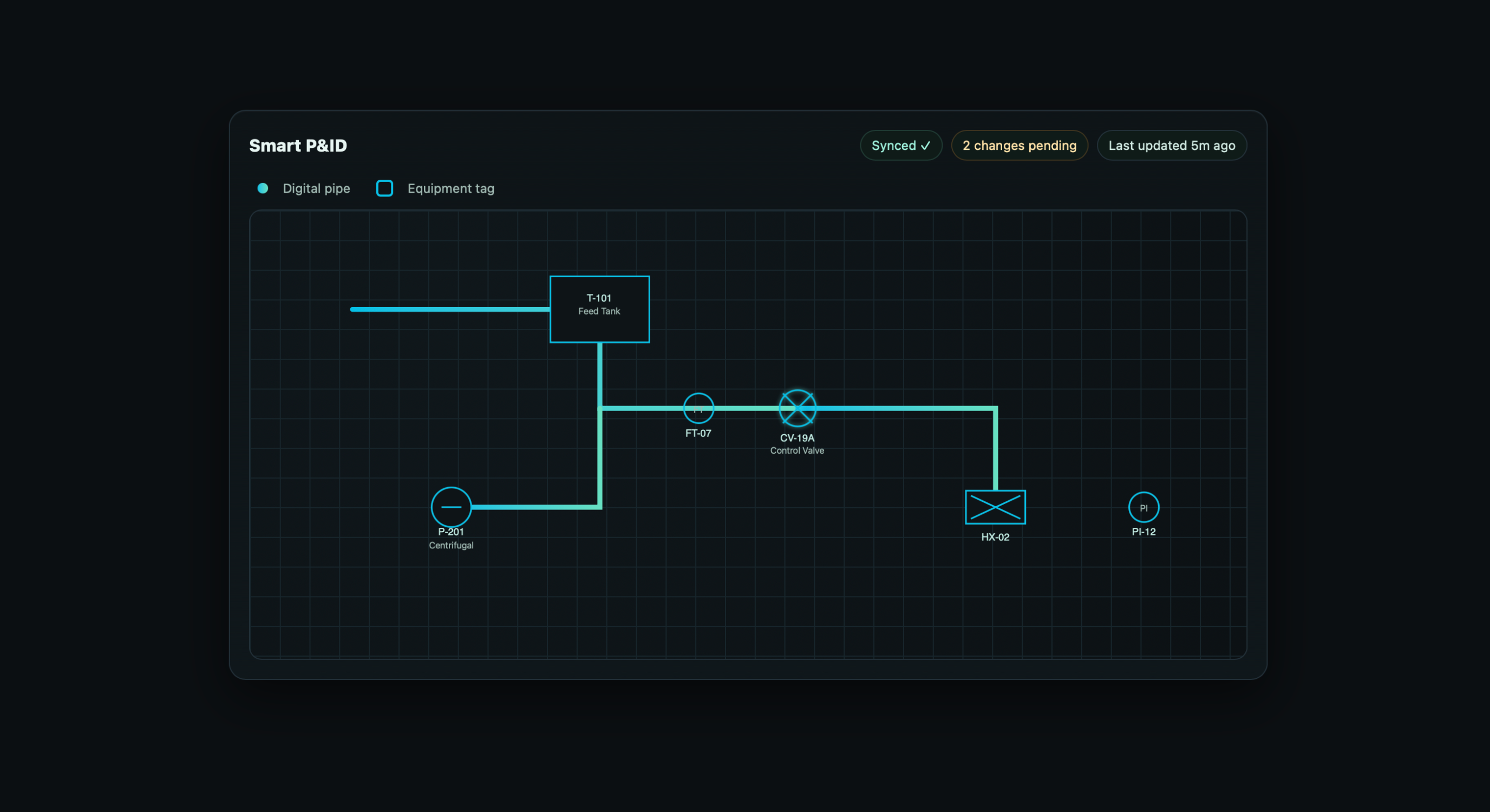Click the Digital pipe legend dot
Screen dimensions: 1490x812
[x=263, y=188]
